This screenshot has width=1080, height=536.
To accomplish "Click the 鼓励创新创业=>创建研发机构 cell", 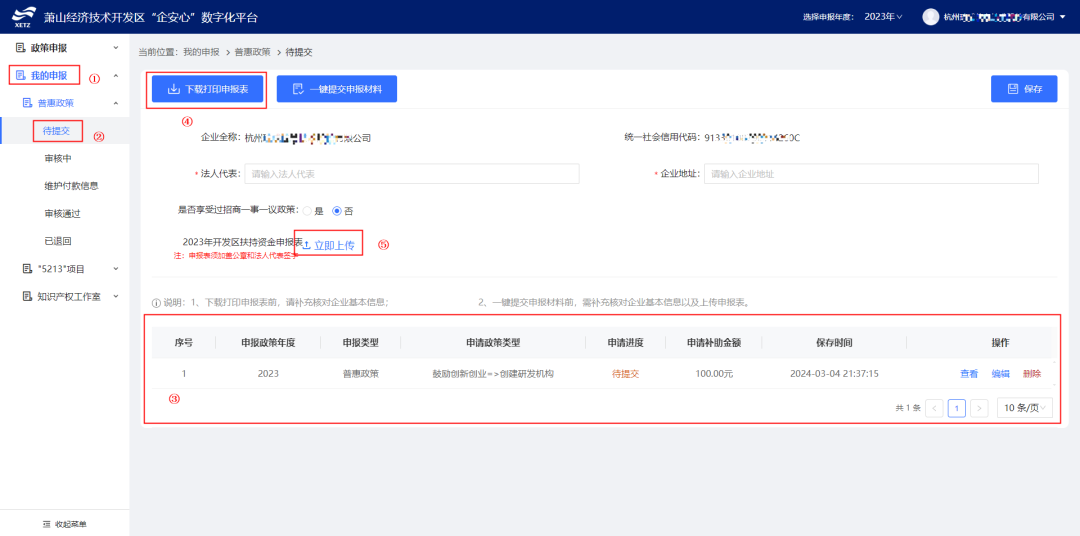I will tap(493, 374).
